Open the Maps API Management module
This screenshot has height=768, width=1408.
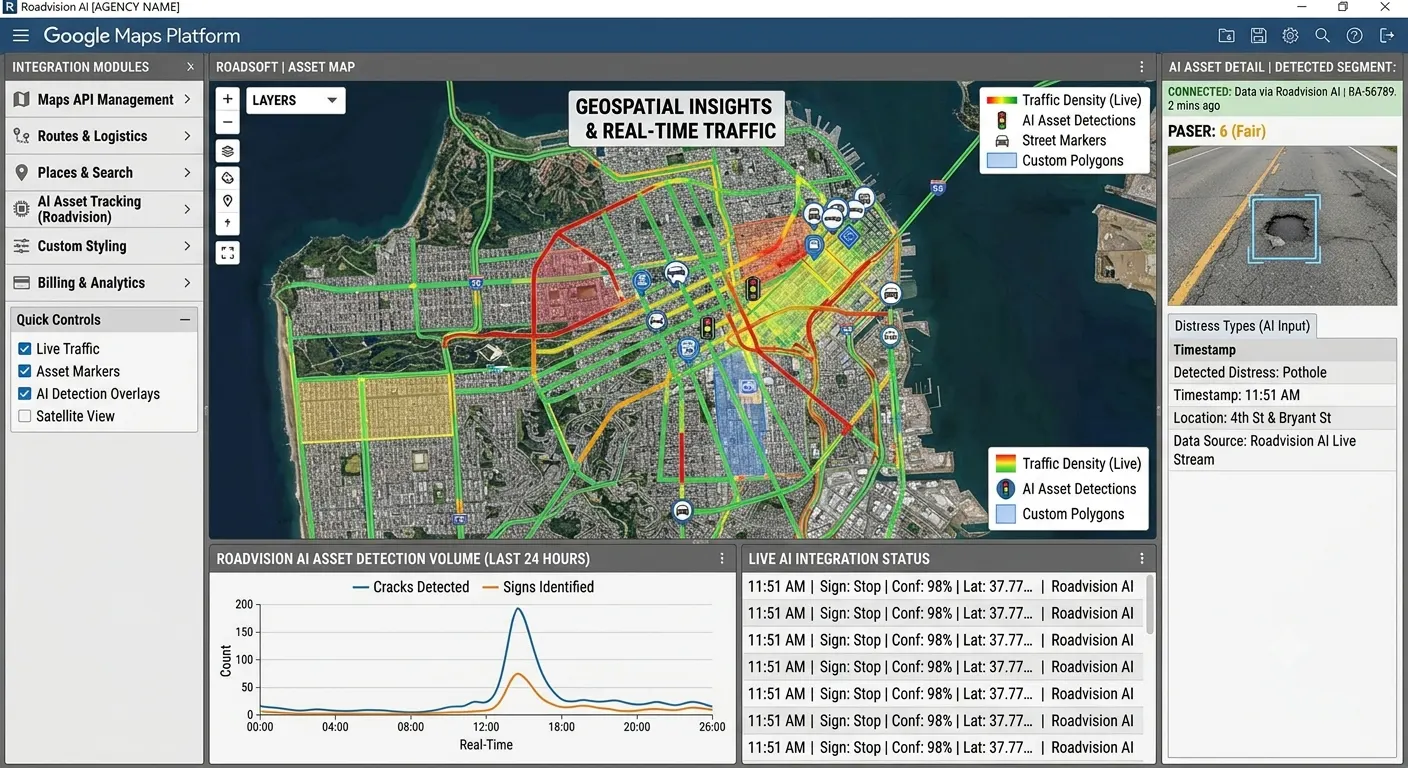pos(104,100)
